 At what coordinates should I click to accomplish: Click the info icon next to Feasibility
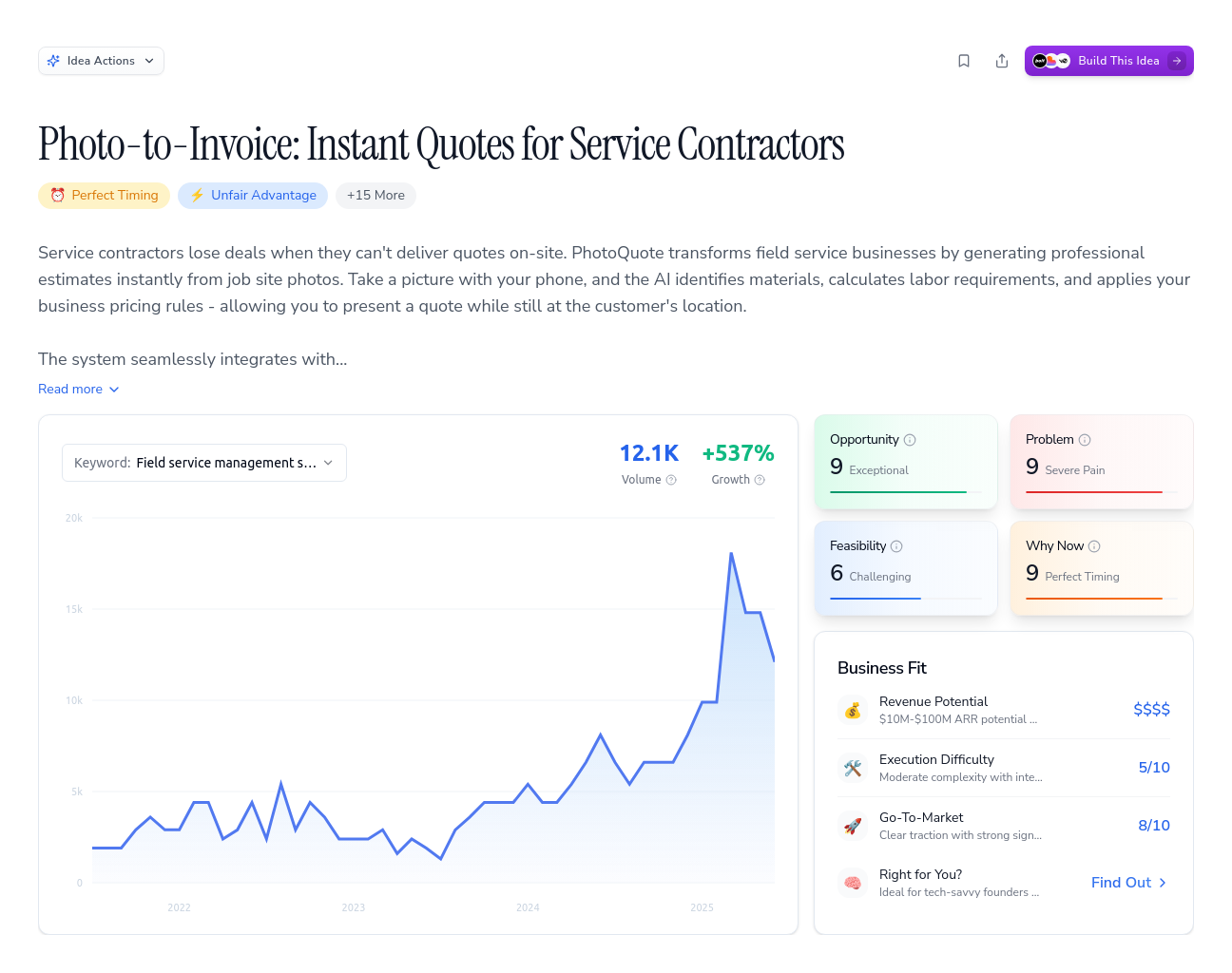[896, 546]
